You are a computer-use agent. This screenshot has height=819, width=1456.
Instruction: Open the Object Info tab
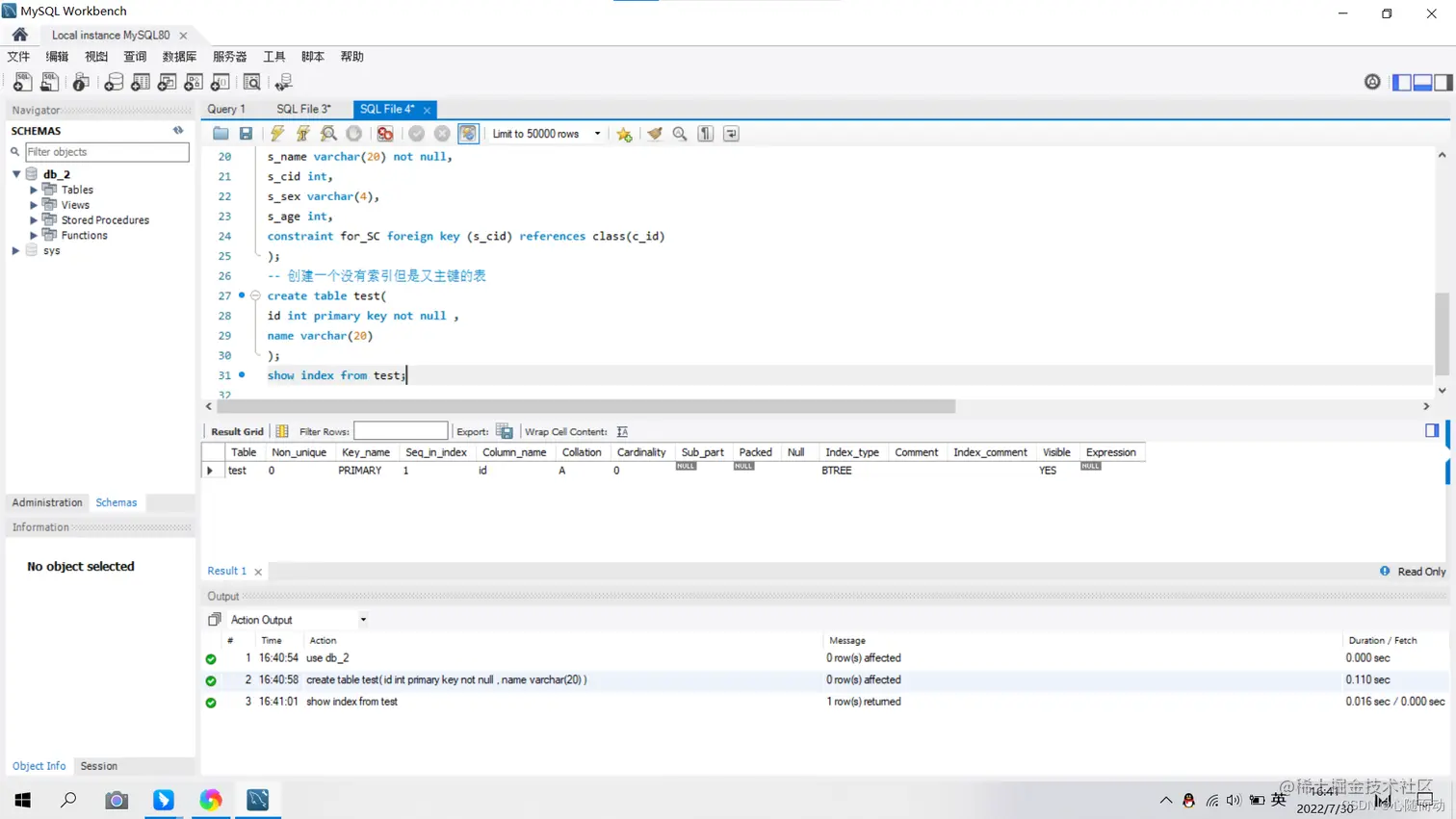[x=39, y=766]
